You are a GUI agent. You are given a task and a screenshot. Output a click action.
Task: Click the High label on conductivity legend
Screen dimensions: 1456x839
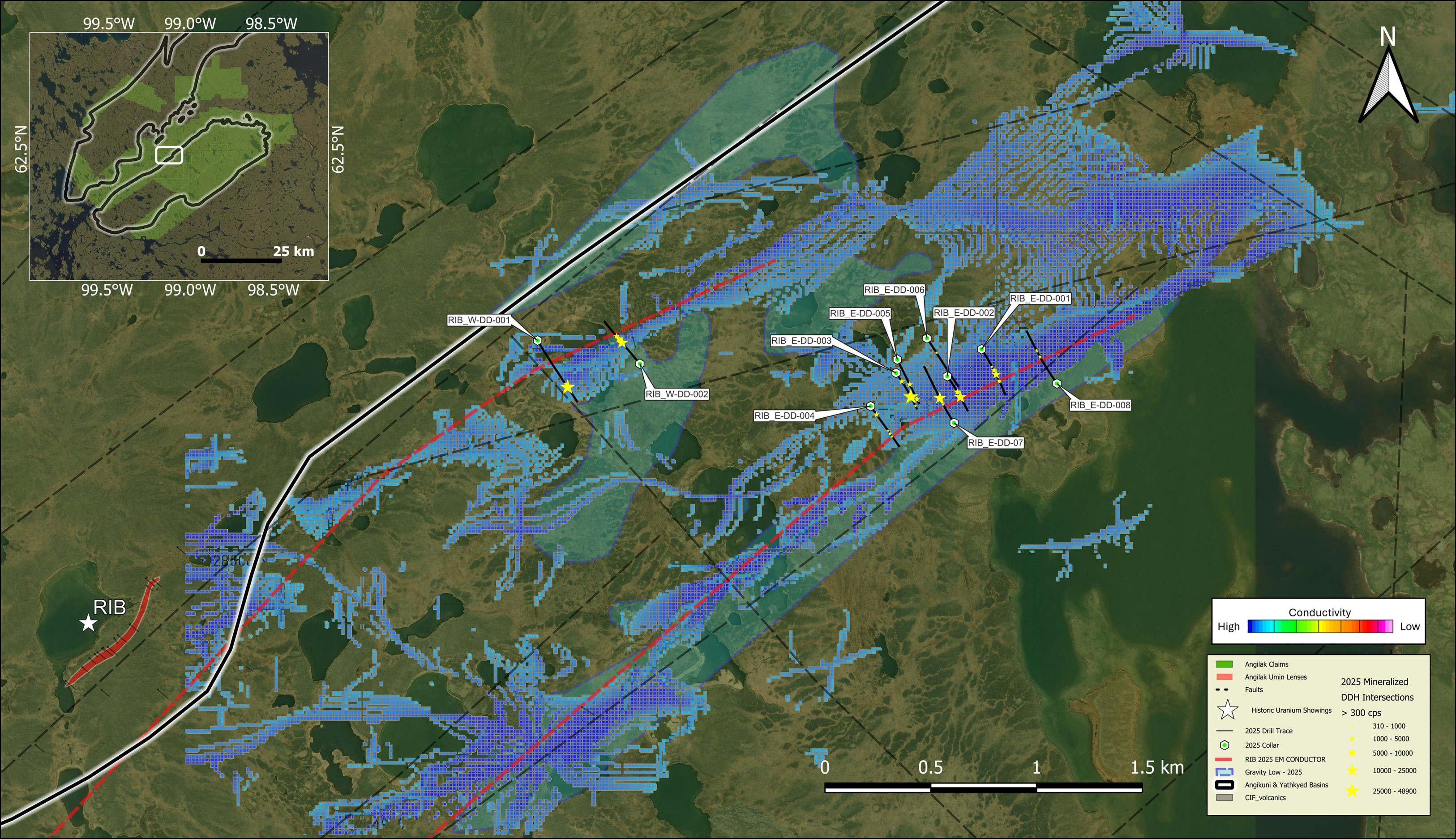1229,626
